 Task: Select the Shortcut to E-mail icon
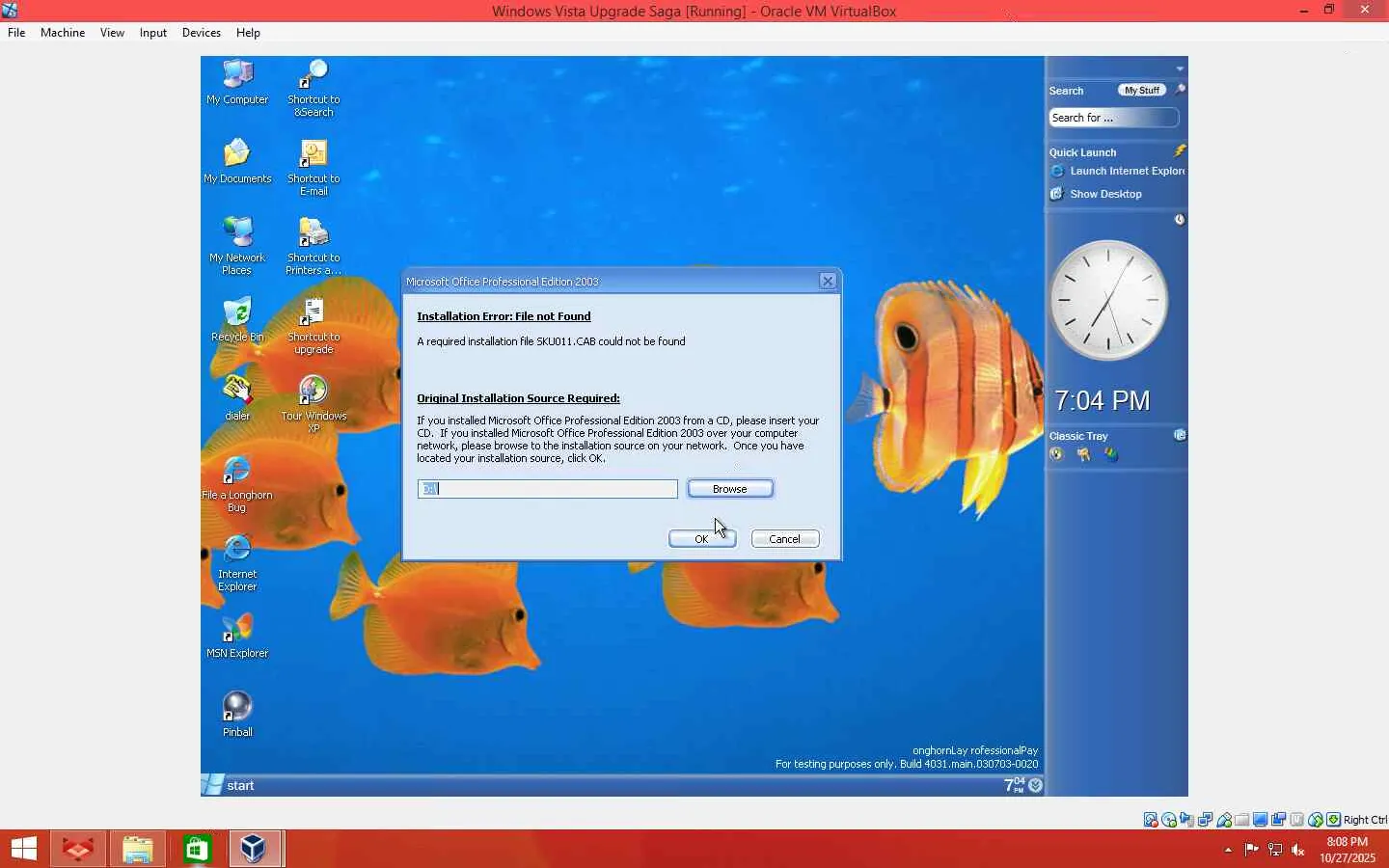[313, 167]
